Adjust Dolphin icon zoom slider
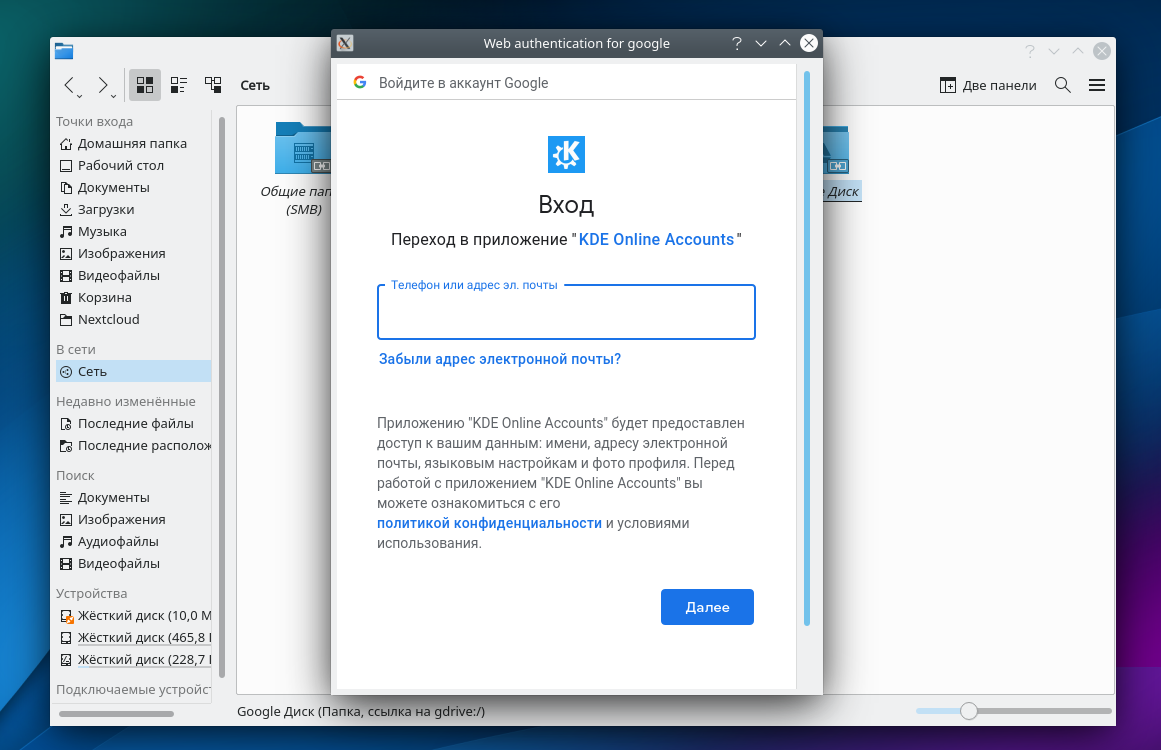 968,712
